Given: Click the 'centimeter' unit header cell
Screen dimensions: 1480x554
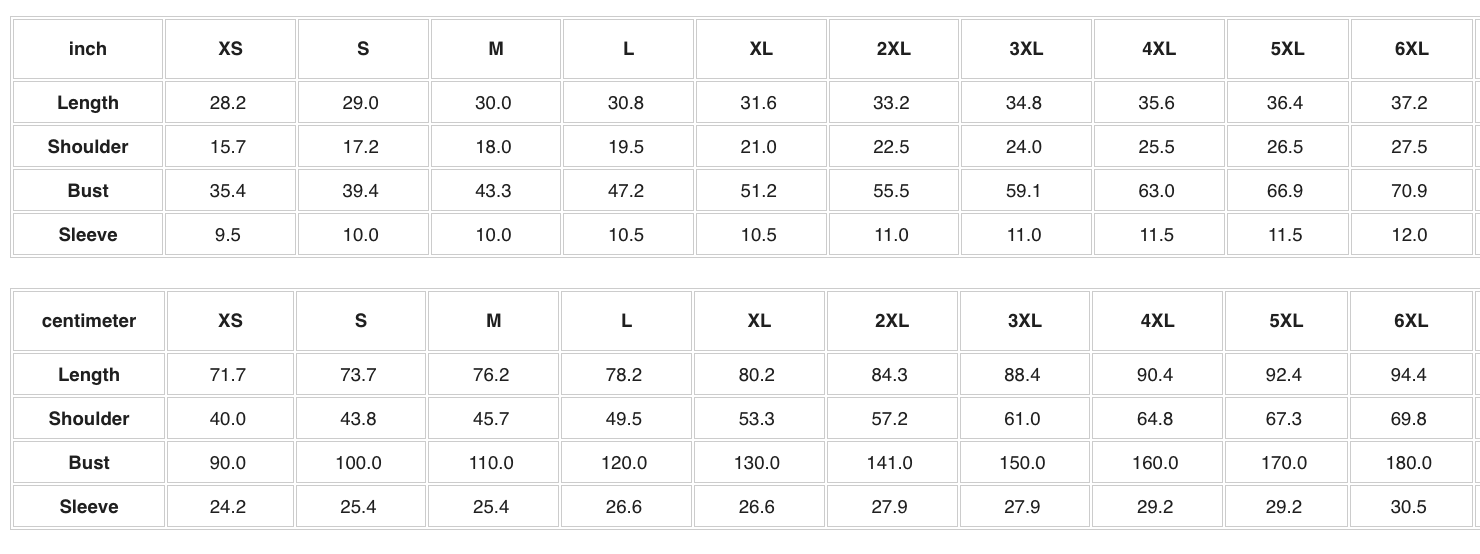Looking at the screenshot, I should 89,321.
